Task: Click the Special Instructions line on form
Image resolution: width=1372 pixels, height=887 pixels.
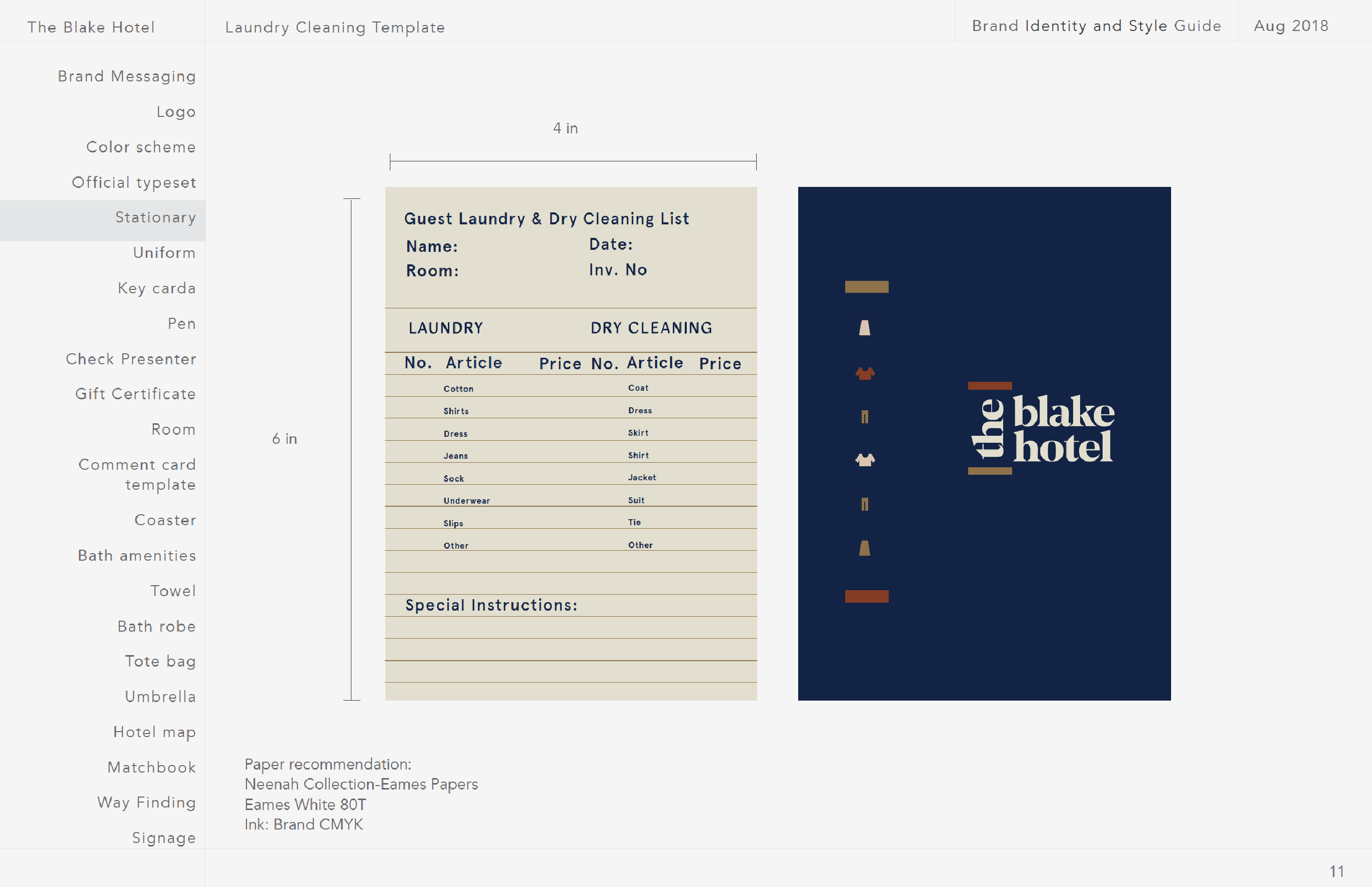Action: (x=491, y=605)
